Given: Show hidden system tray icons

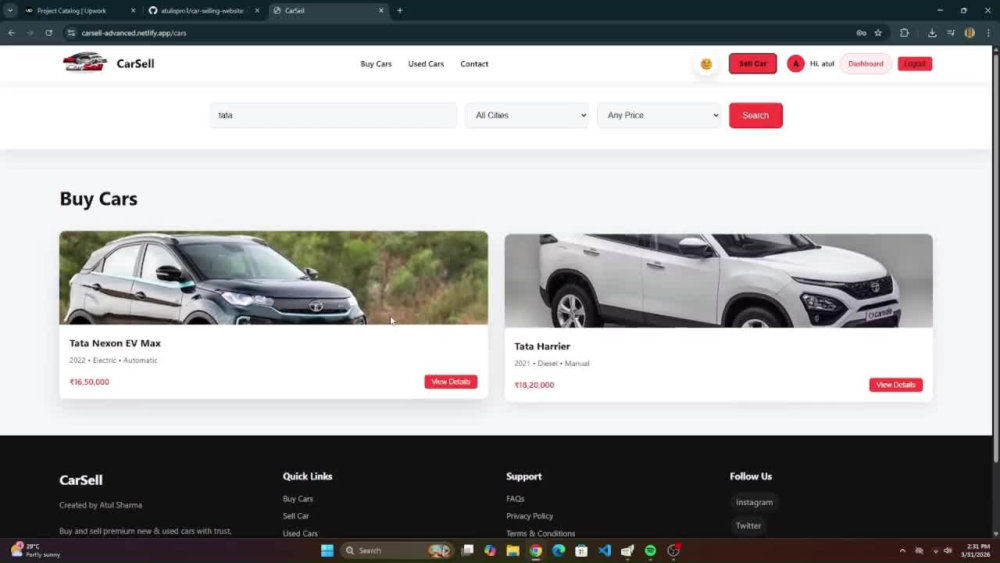Looking at the screenshot, I should 902,550.
